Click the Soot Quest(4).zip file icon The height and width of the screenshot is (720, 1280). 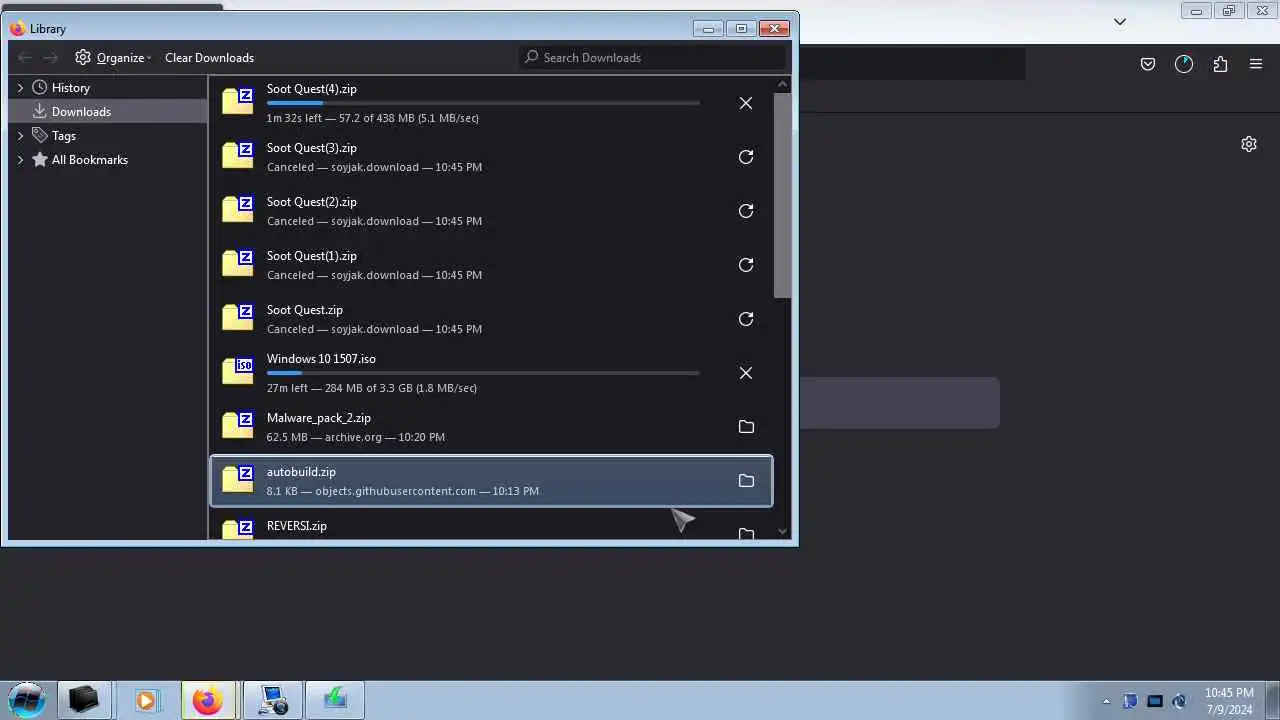[x=238, y=101]
